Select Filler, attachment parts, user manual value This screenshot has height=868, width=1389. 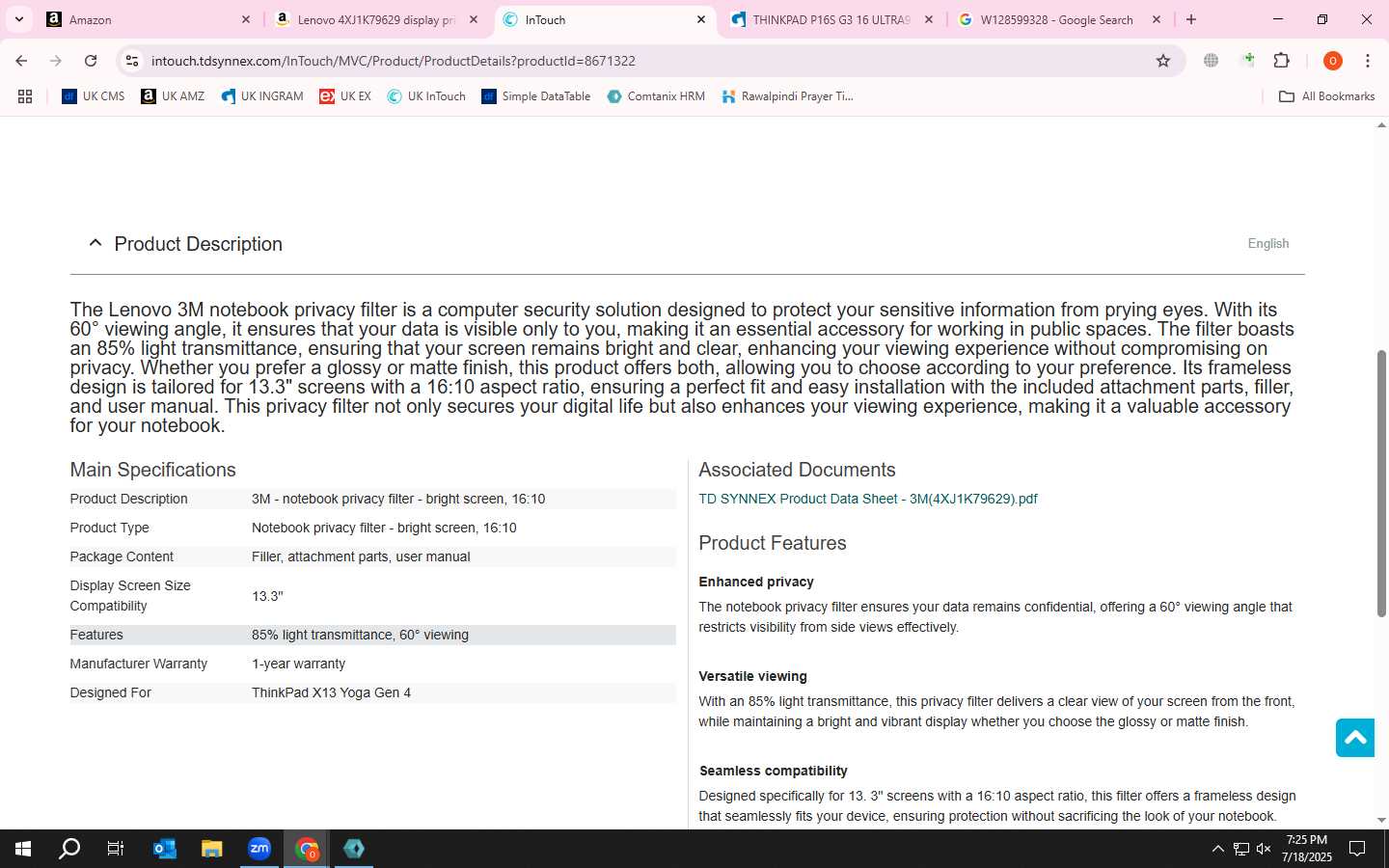(x=361, y=556)
